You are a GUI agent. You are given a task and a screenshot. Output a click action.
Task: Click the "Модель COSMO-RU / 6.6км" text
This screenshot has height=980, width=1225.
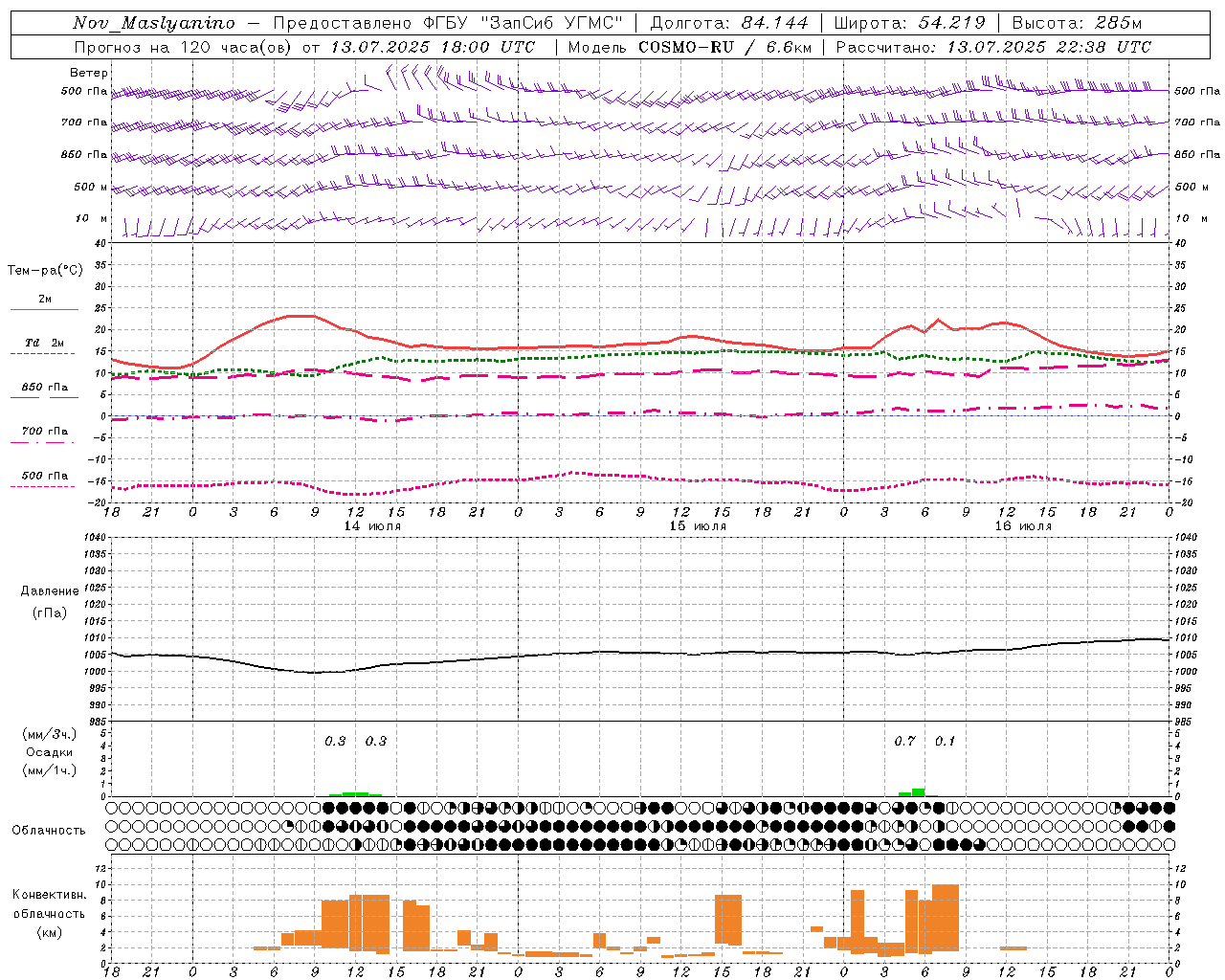click(x=690, y=47)
